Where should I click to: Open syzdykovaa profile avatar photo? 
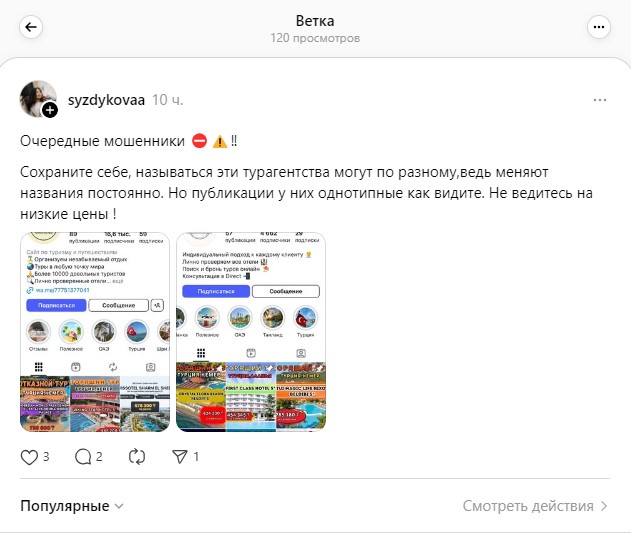(x=38, y=99)
